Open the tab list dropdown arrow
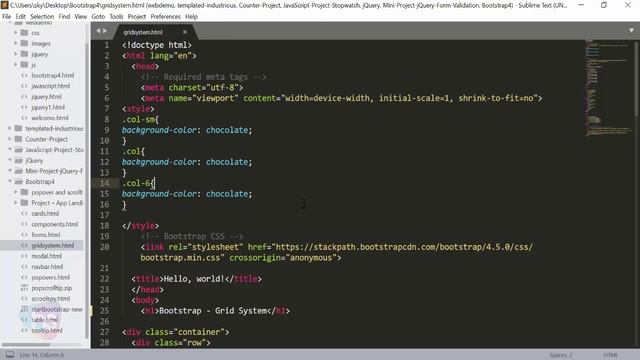This screenshot has width=640, height=360. click(x=631, y=31)
